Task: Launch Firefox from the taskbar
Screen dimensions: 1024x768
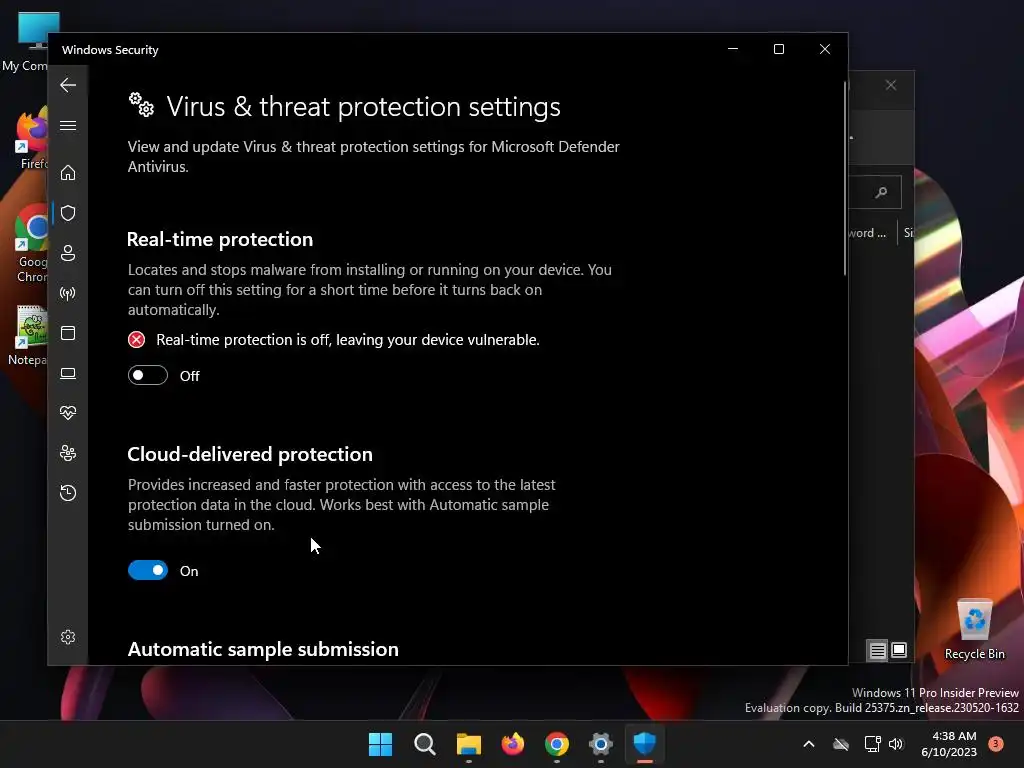Action: point(513,744)
